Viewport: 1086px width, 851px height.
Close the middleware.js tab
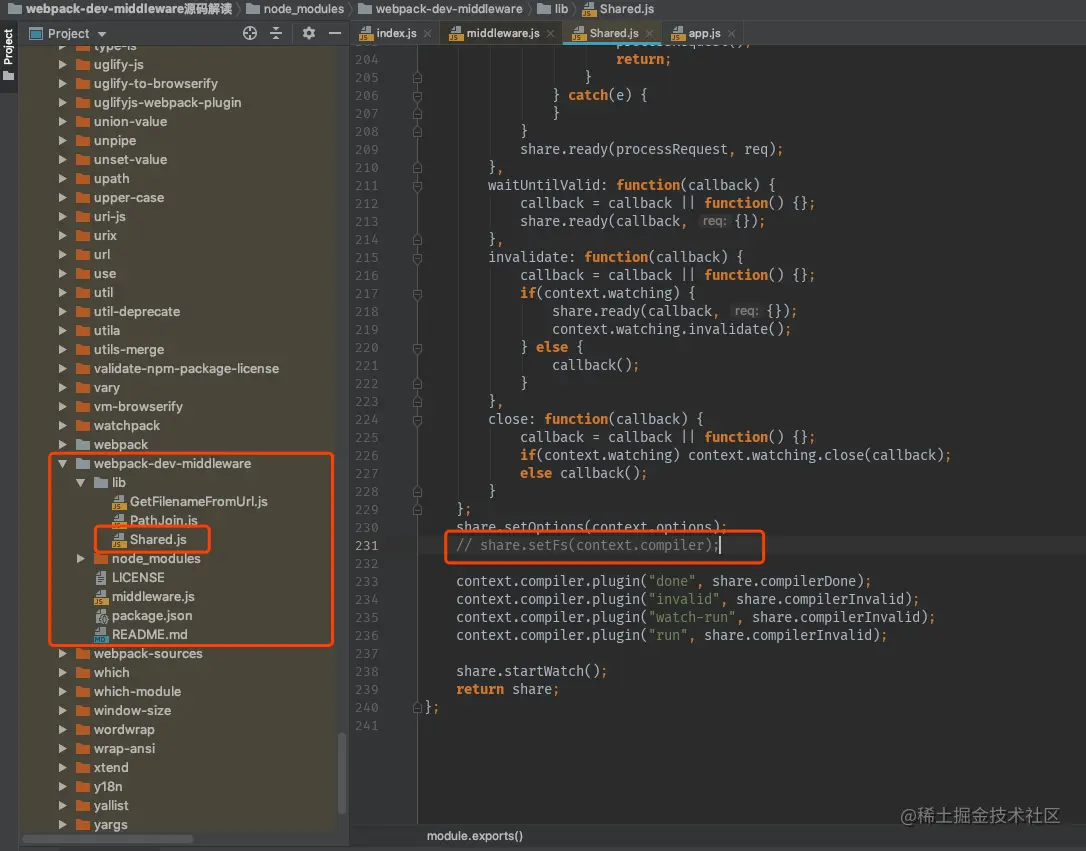click(551, 33)
